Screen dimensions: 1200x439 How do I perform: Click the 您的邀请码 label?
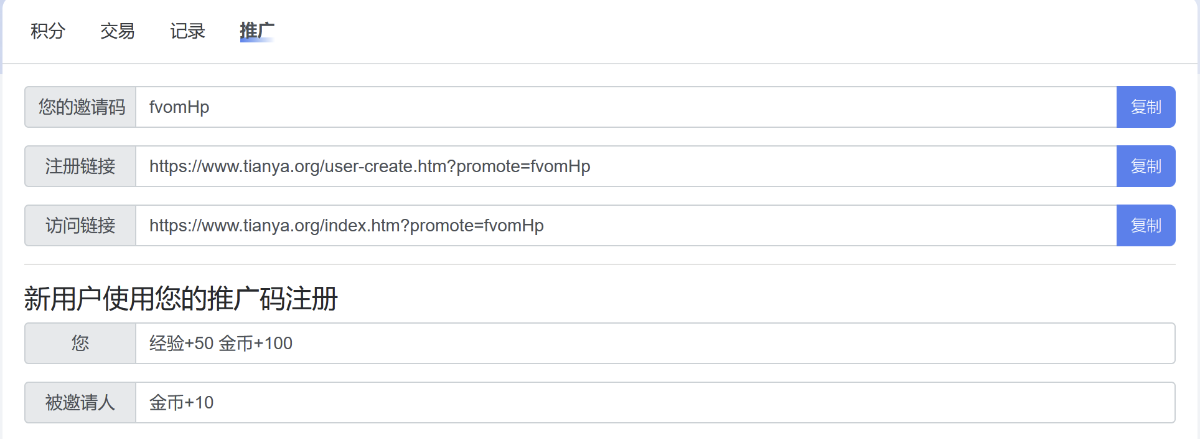pyautogui.click(x=80, y=107)
